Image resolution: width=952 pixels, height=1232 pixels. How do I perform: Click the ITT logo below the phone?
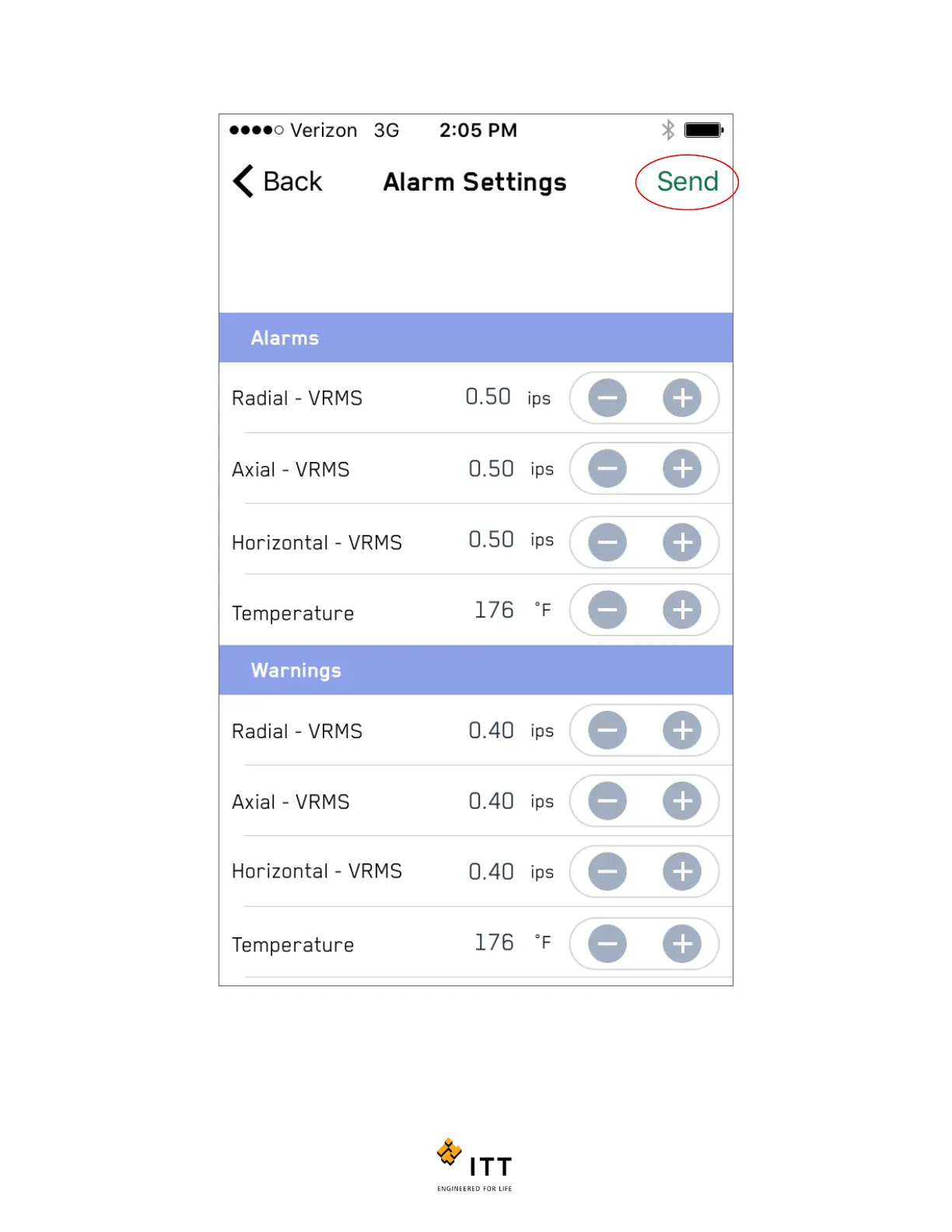(474, 1164)
